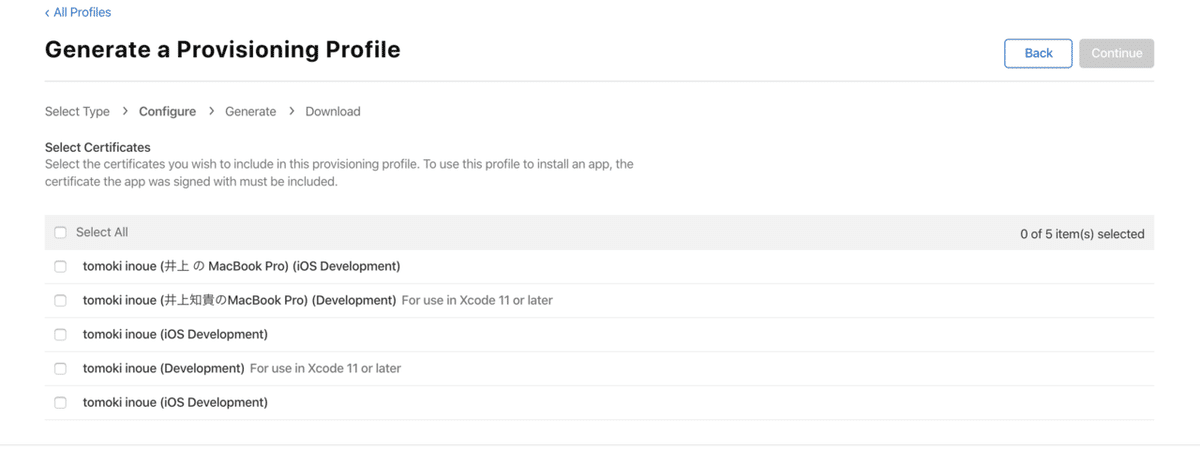Go to the Select Type step

click(x=77, y=112)
